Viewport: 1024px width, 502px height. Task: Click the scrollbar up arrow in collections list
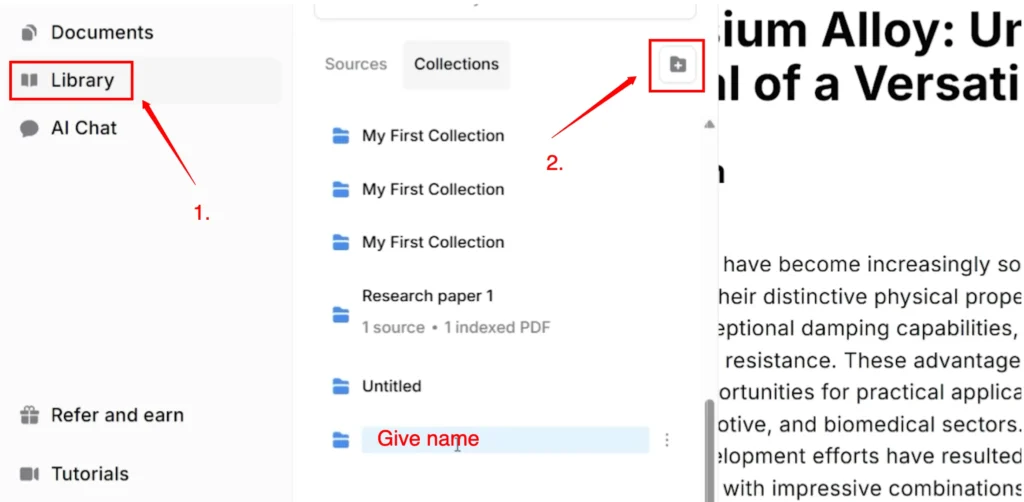pos(709,125)
